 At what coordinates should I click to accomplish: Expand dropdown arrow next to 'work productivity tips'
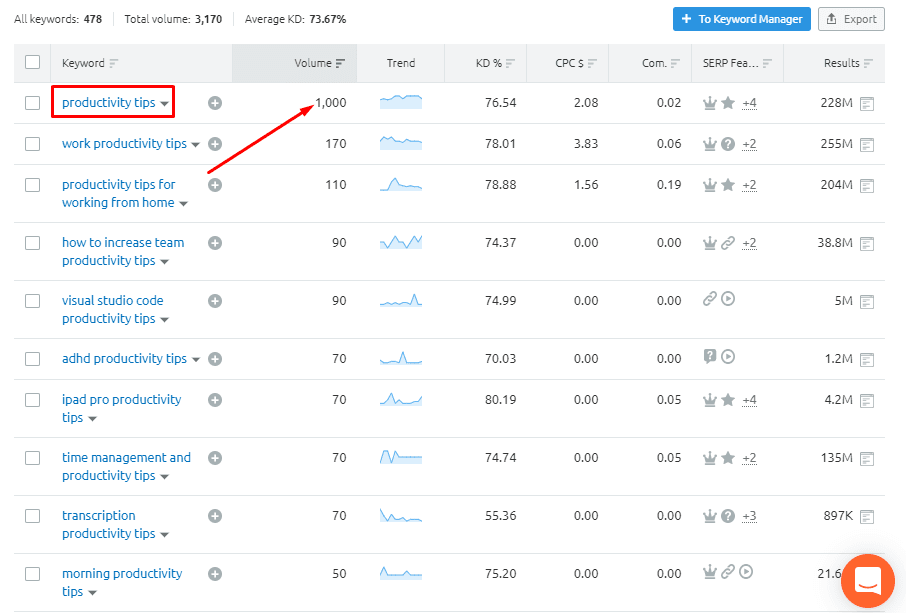195,145
